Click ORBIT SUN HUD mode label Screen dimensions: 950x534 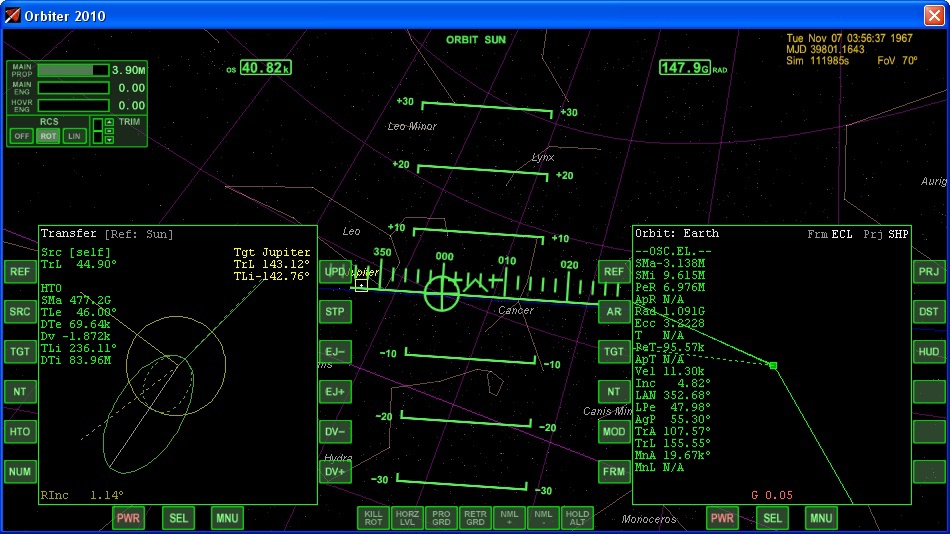coord(476,40)
